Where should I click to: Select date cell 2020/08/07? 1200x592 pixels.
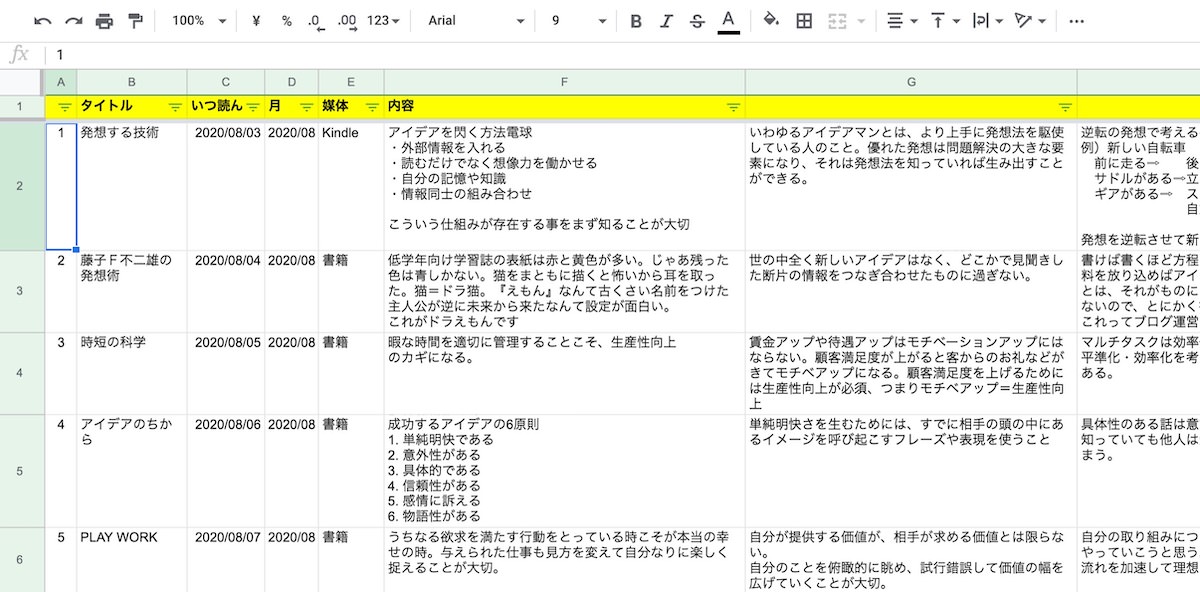pyautogui.click(x=226, y=560)
